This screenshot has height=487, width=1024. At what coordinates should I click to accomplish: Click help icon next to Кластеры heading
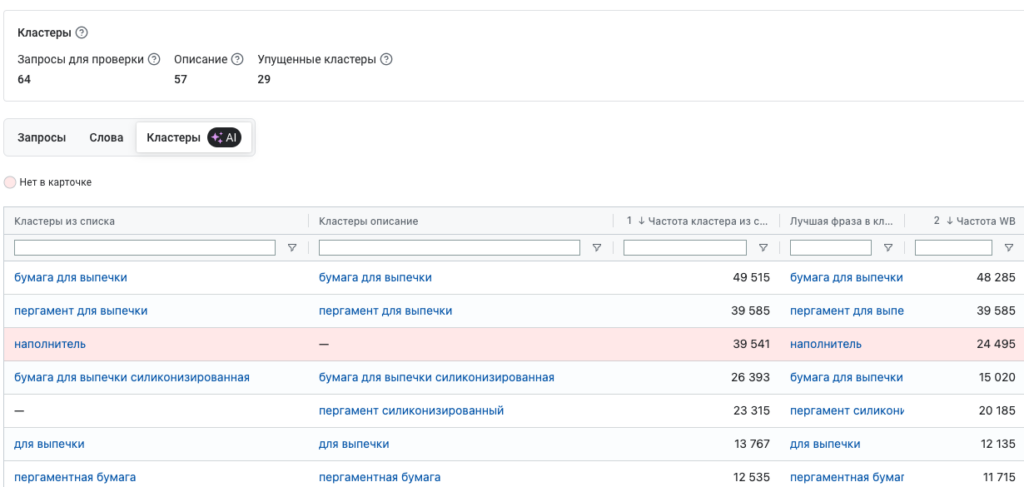[82, 32]
